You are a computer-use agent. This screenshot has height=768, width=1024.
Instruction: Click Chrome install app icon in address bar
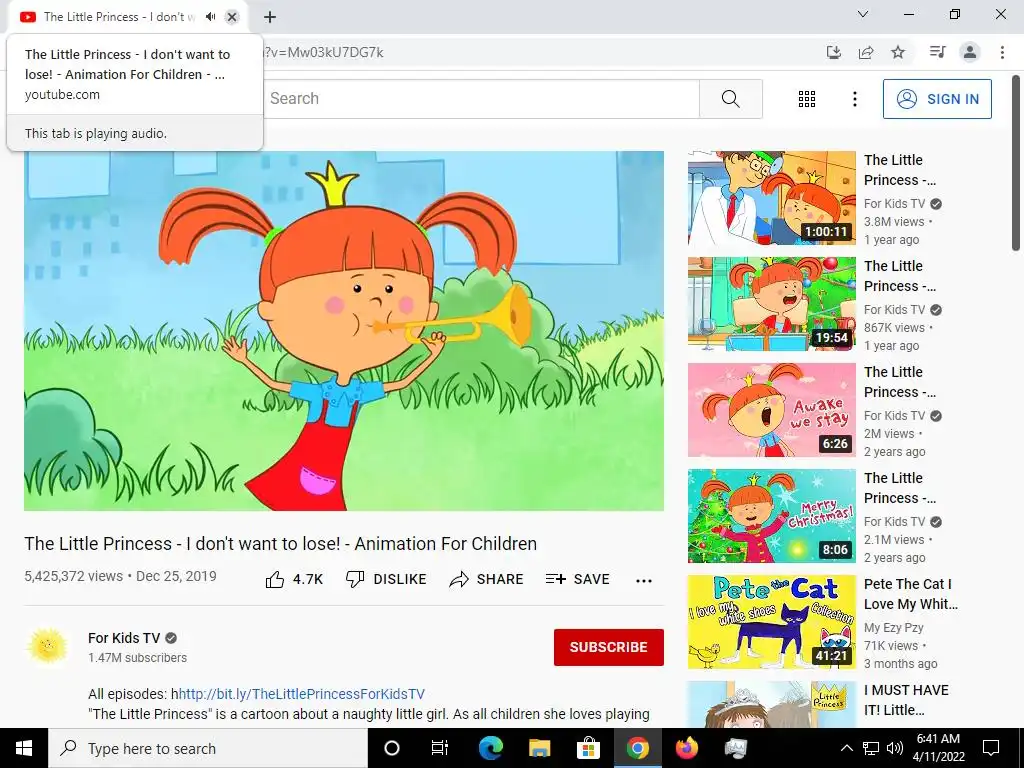[x=833, y=52]
